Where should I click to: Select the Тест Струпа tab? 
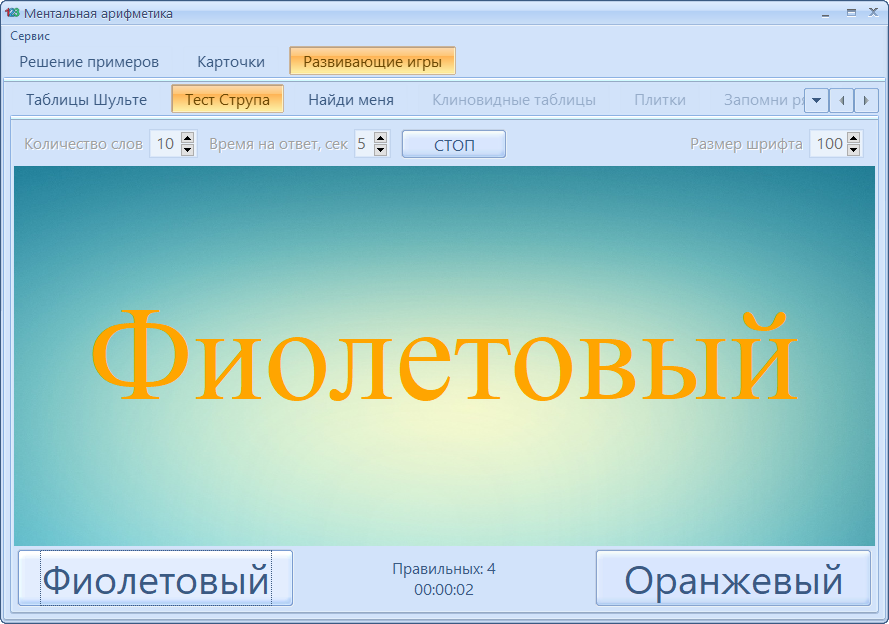(228, 100)
